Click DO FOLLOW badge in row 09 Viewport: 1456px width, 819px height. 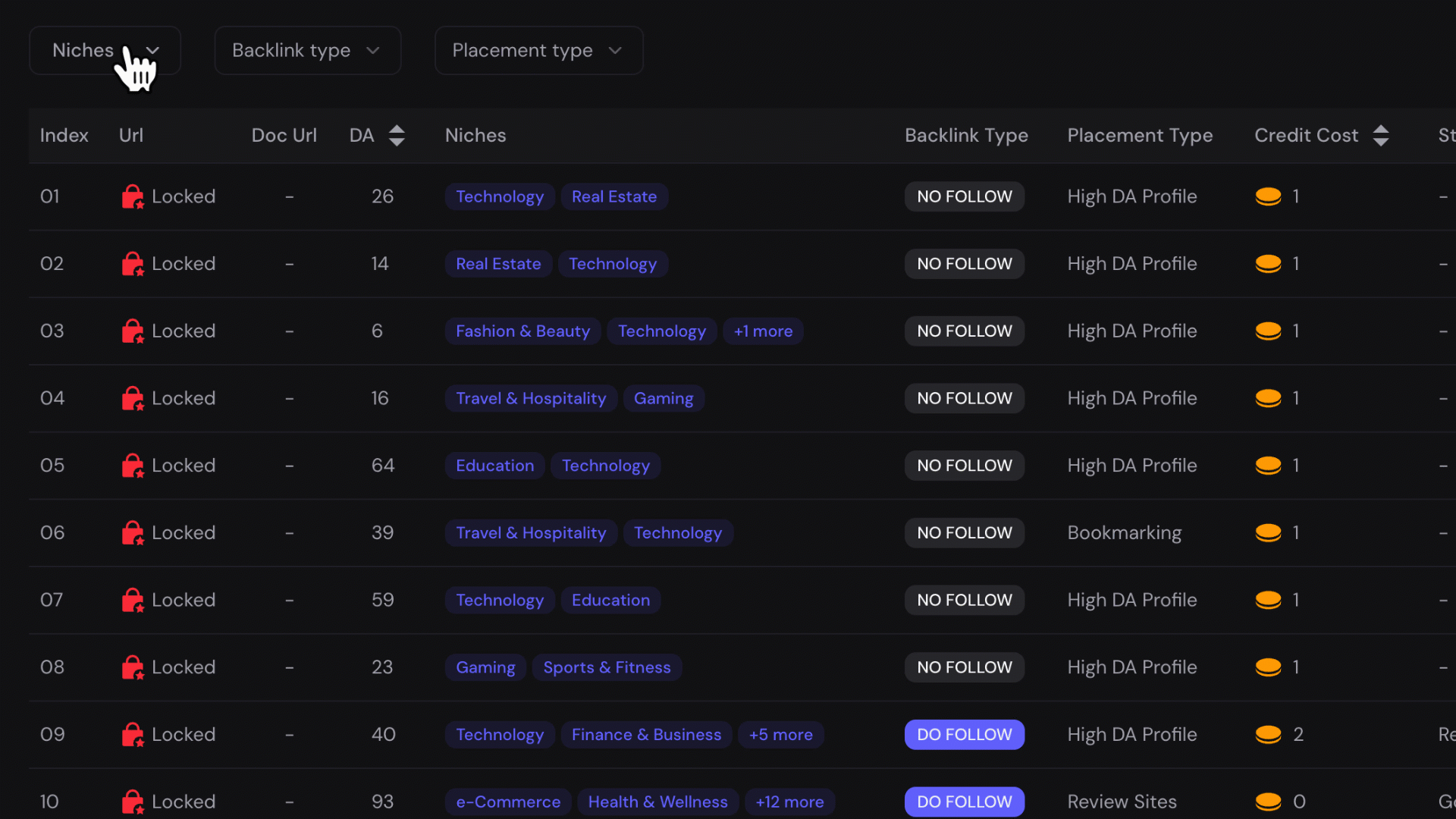click(x=964, y=735)
